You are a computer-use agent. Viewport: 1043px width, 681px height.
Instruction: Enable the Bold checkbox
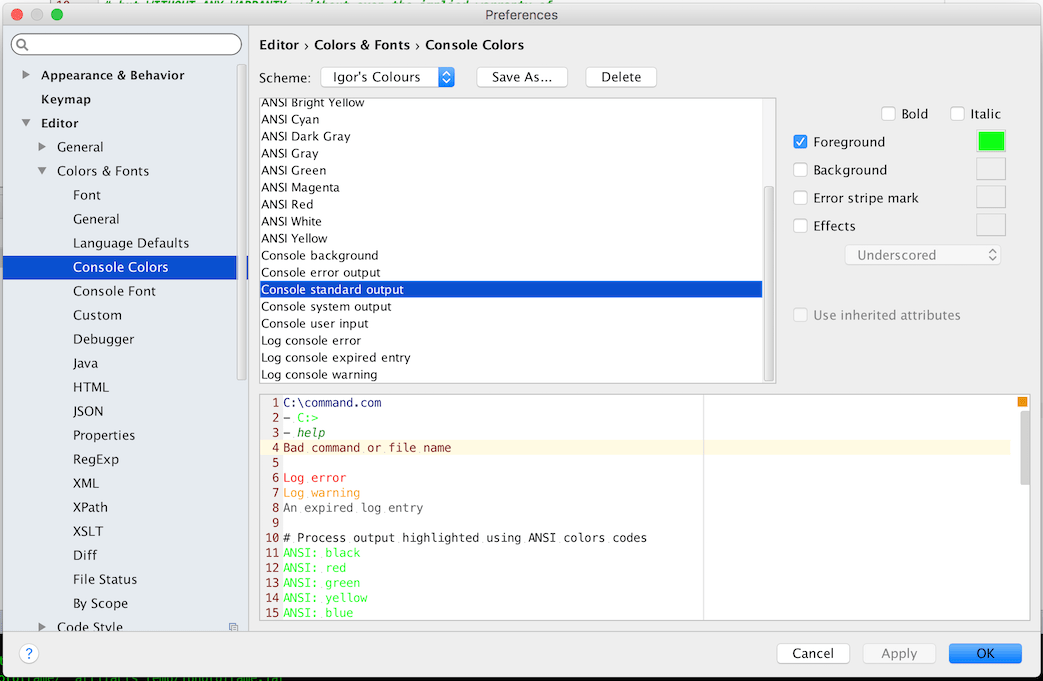pos(887,113)
